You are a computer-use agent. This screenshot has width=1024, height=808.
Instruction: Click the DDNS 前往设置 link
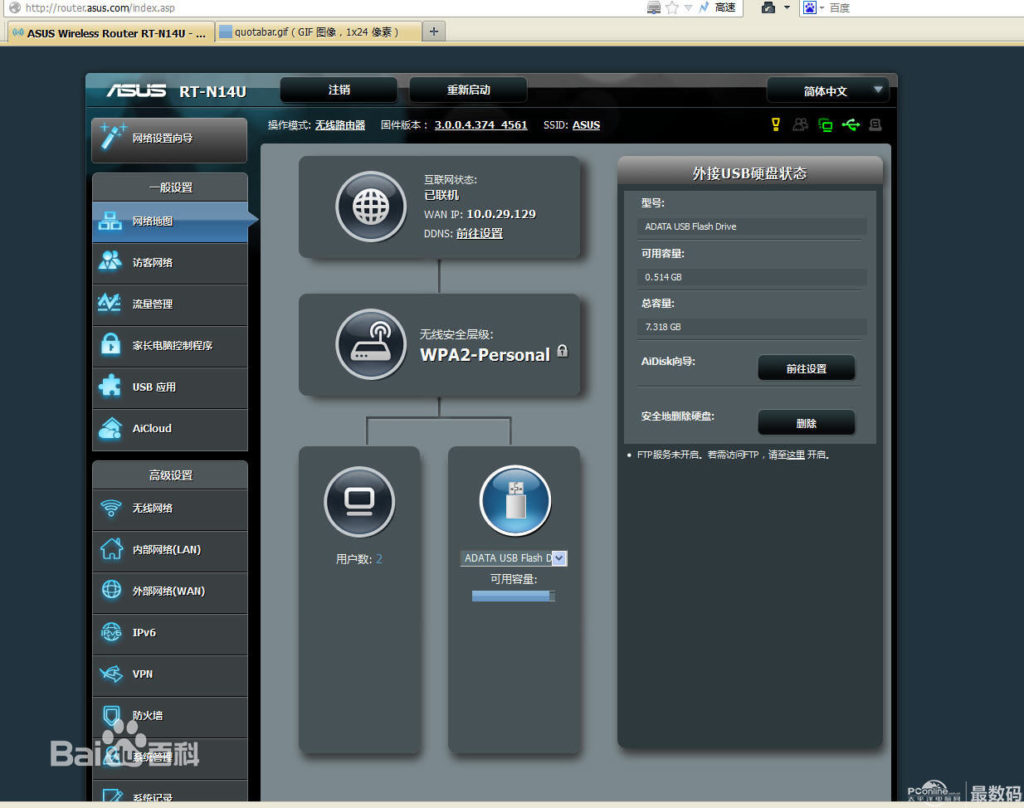479,233
